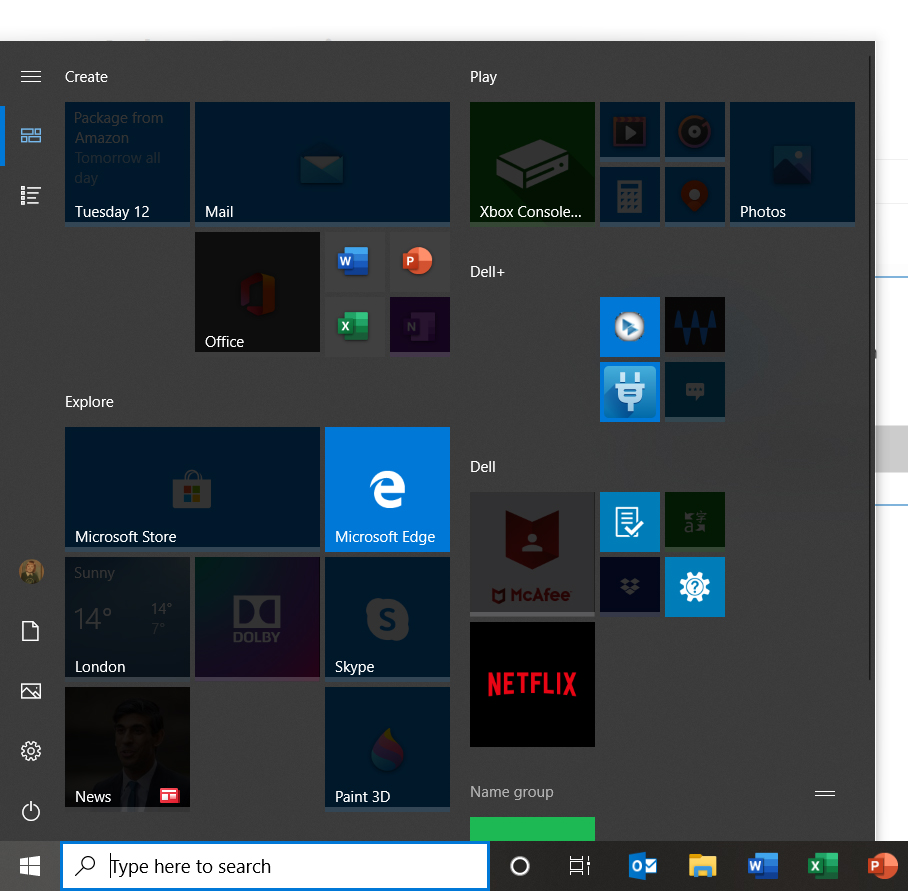
Task: Open the black waveform audio tile
Action: tap(694, 325)
